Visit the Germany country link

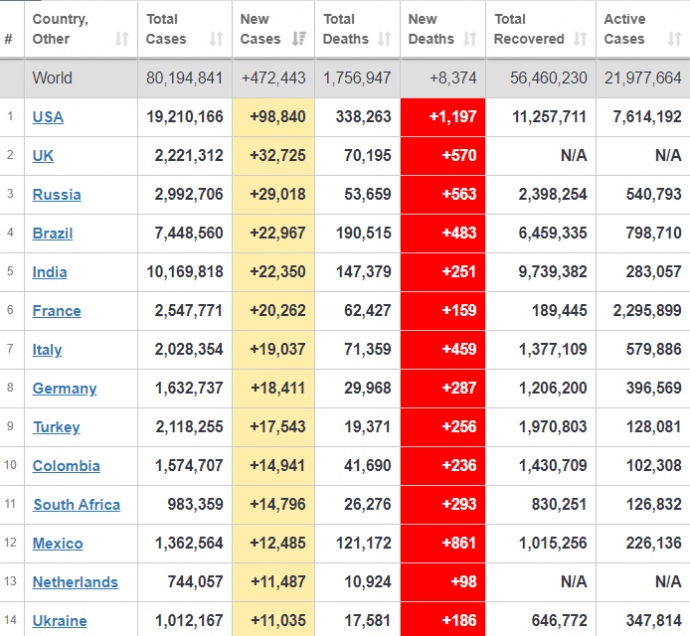click(65, 388)
